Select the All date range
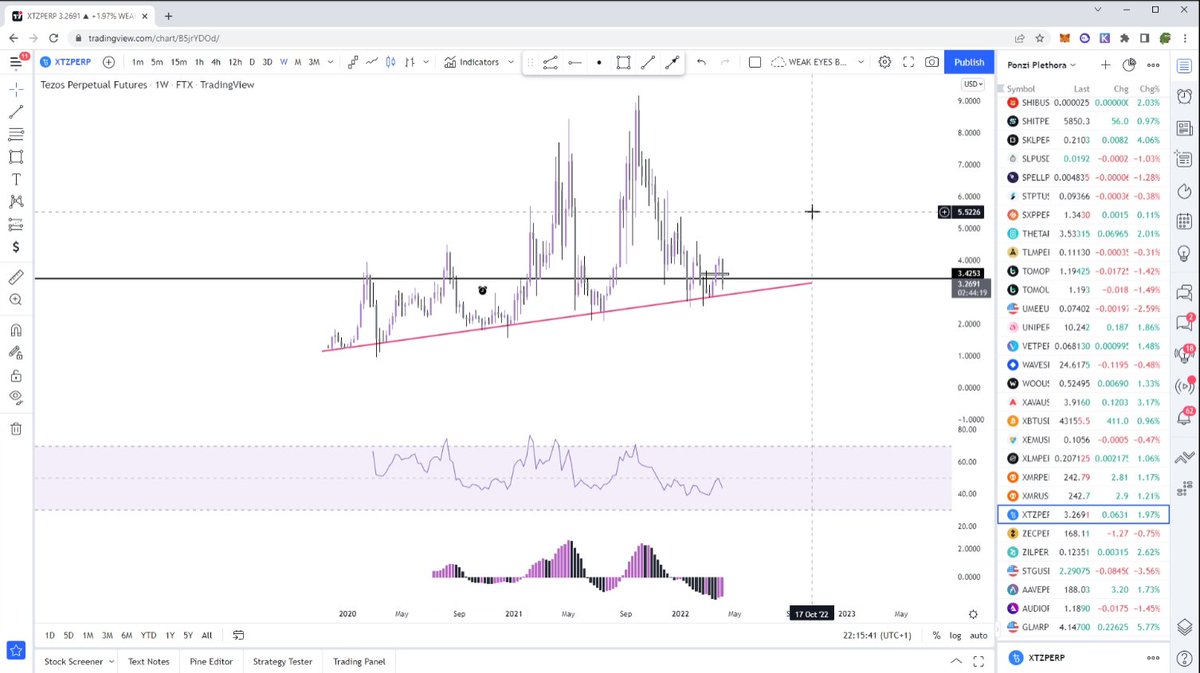 tap(206, 635)
